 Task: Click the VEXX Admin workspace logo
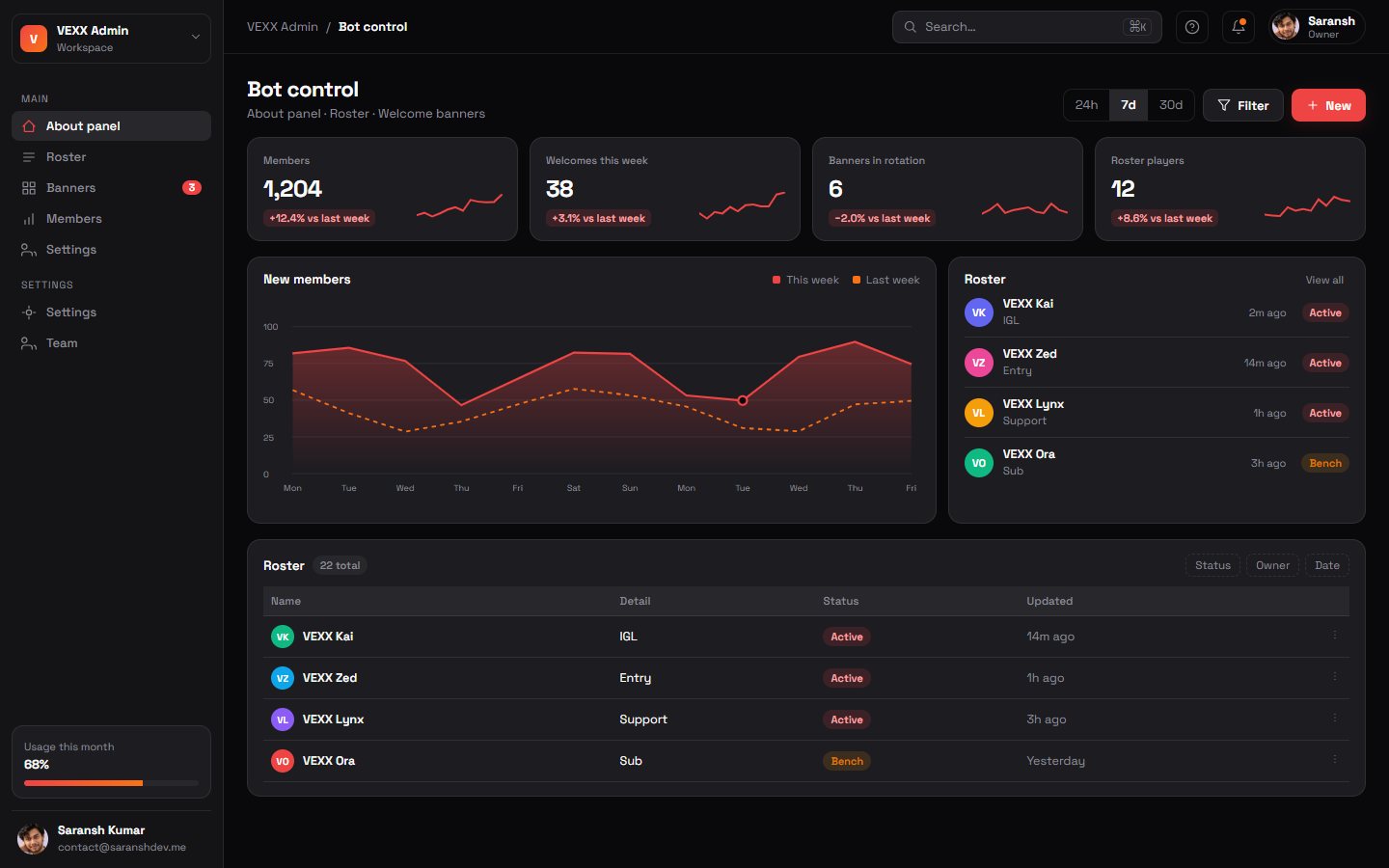coord(34,39)
